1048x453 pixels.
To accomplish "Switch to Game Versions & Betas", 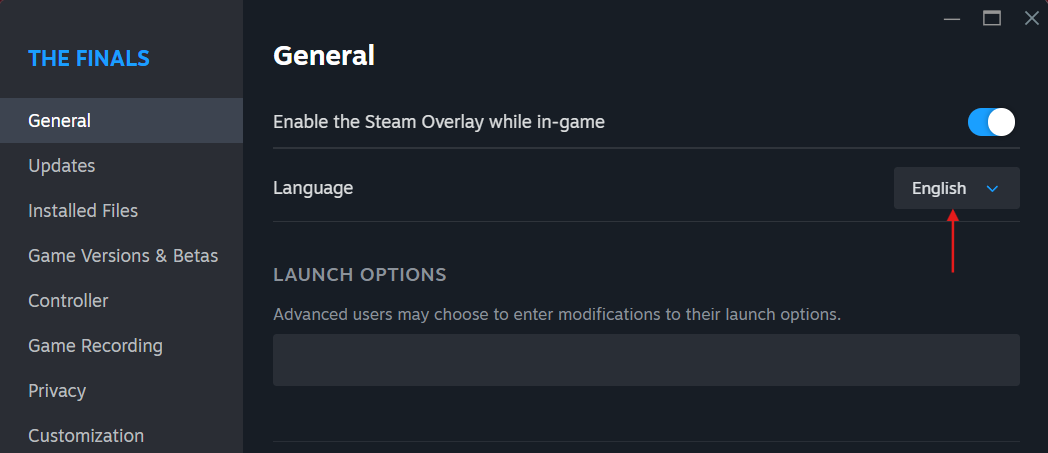I will [123, 256].
